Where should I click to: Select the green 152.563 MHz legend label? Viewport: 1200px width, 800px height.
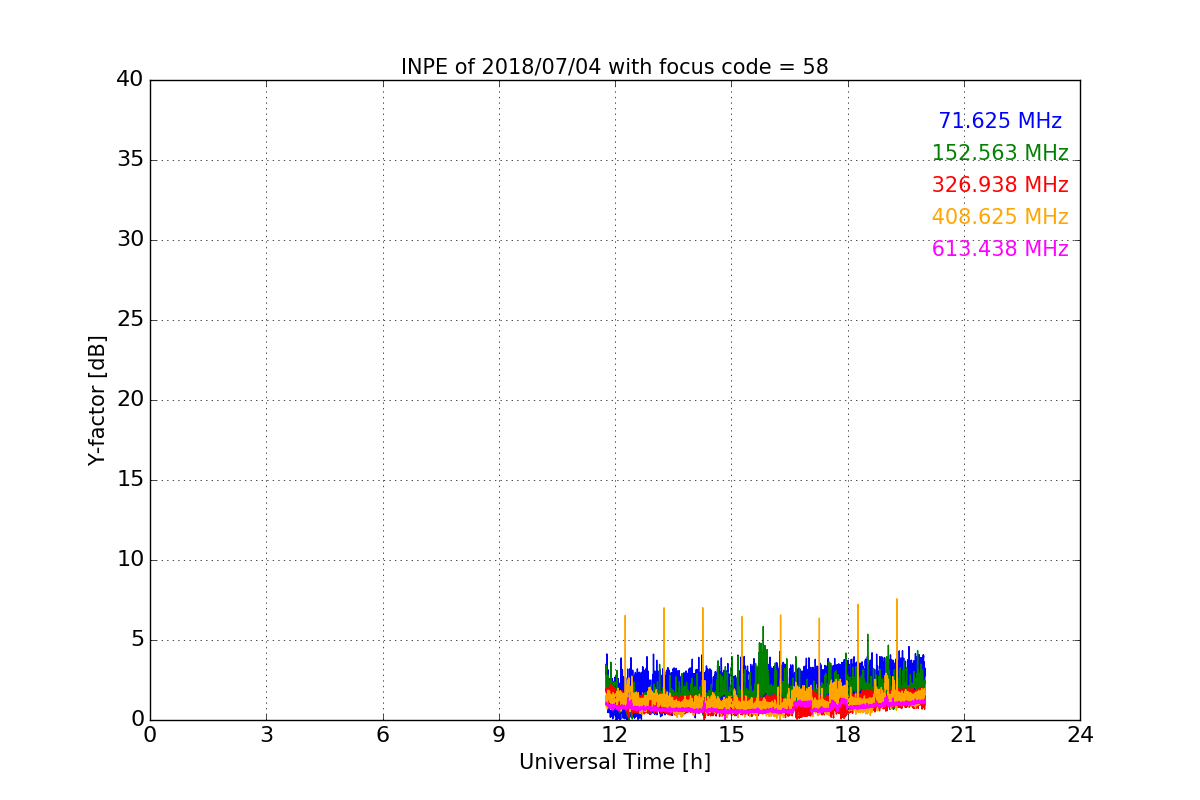click(1000, 153)
